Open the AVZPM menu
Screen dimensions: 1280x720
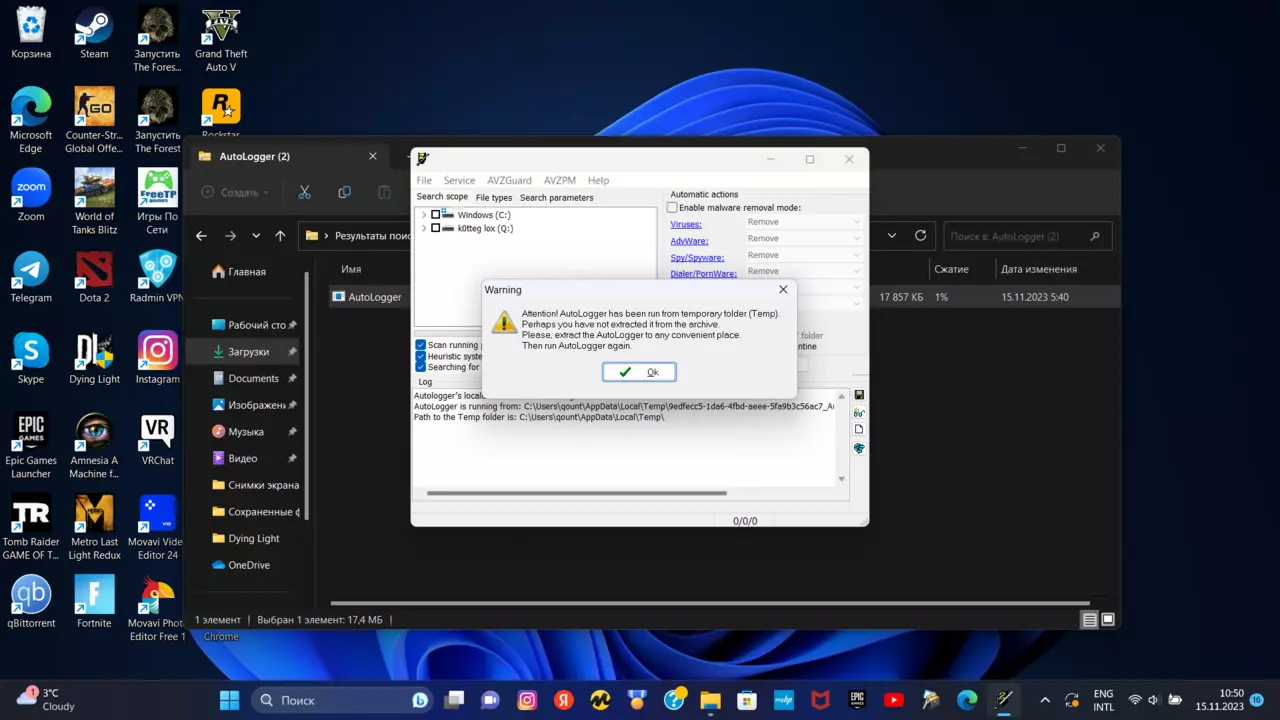click(x=560, y=180)
